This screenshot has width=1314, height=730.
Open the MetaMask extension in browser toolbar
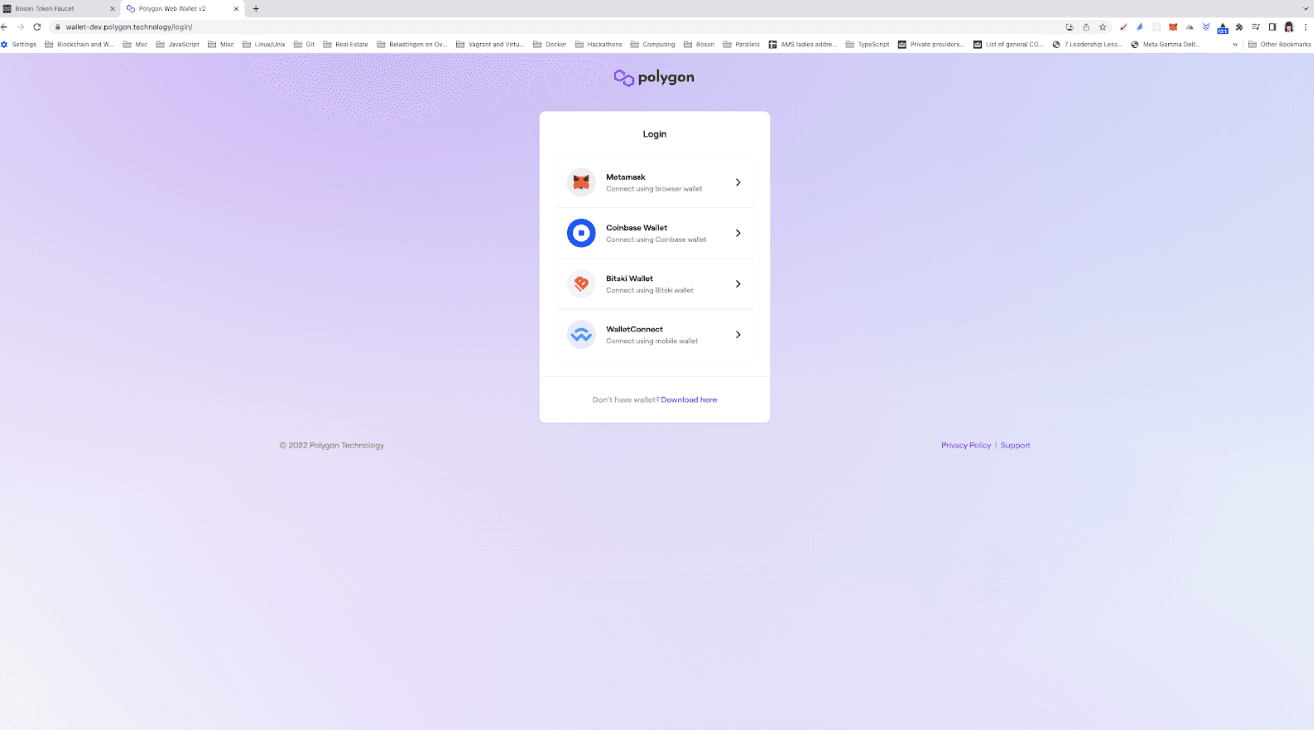(1173, 27)
